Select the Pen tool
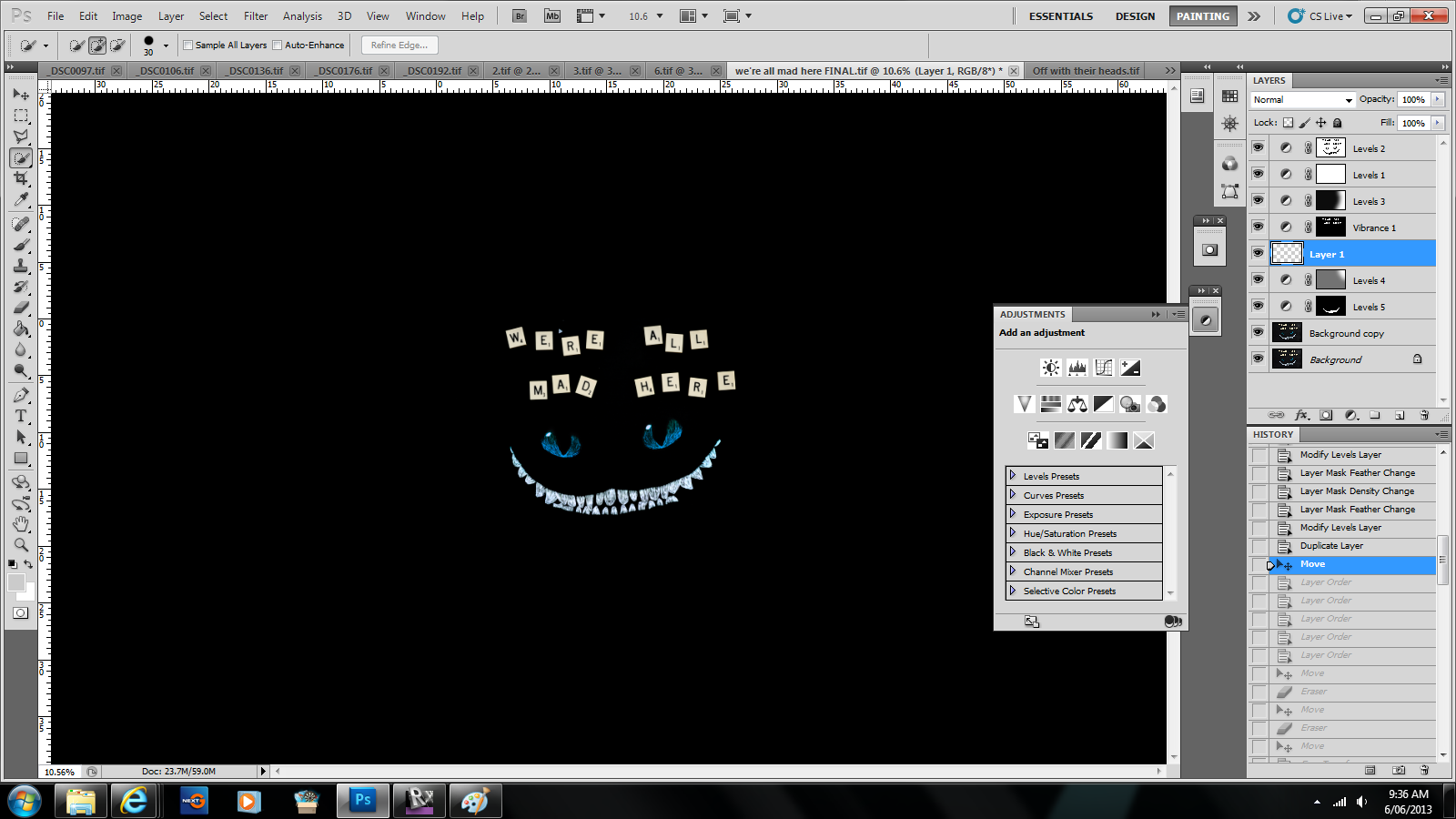Screen dimensions: 1456x819 [x=21, y=395]
